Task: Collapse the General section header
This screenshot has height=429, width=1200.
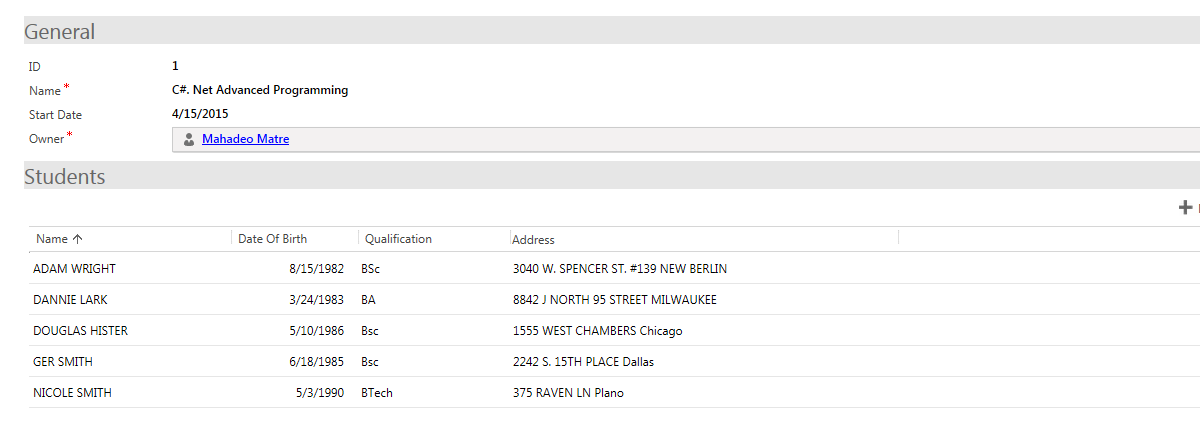Action: point(60,31)
